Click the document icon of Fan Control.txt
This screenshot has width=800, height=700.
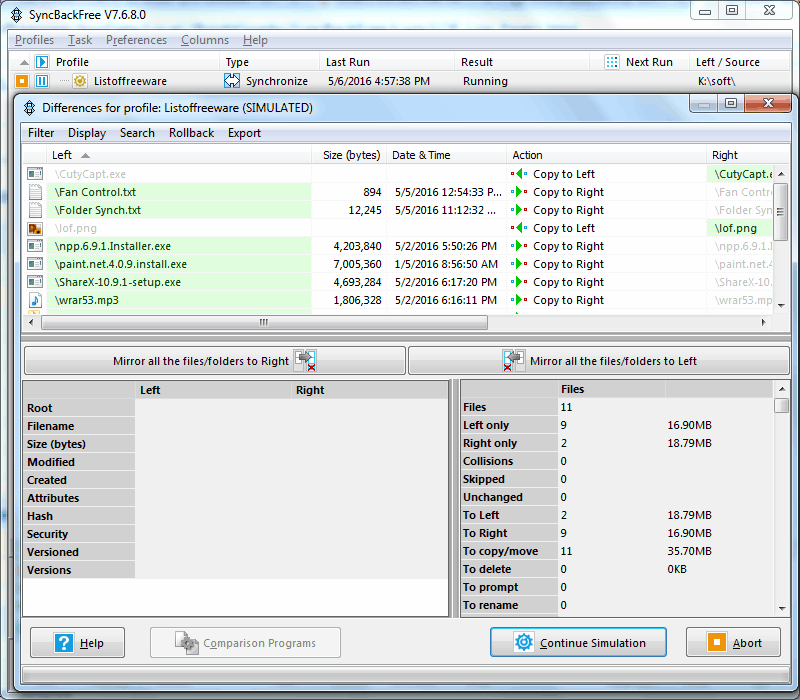(35, 192)
